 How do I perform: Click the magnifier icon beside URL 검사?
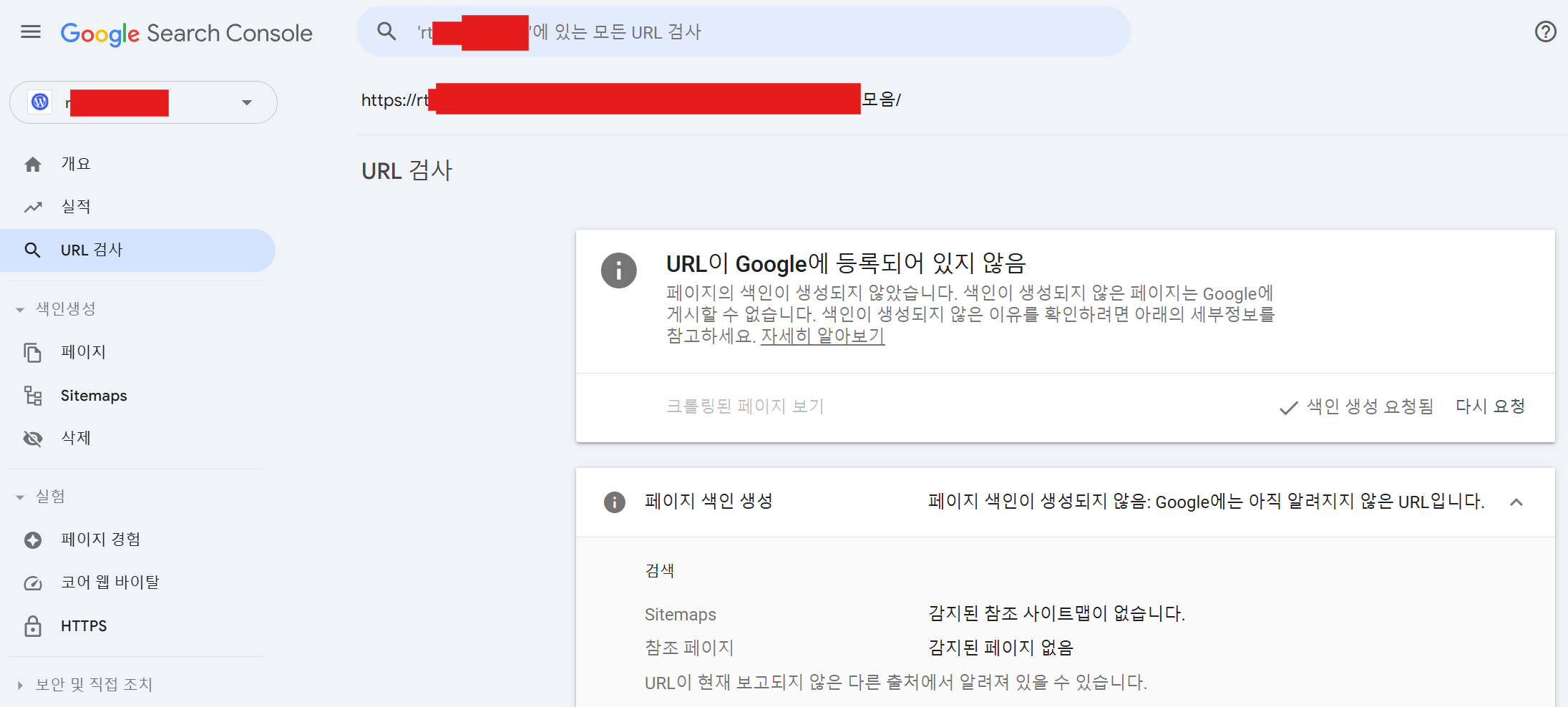(32, 250)
